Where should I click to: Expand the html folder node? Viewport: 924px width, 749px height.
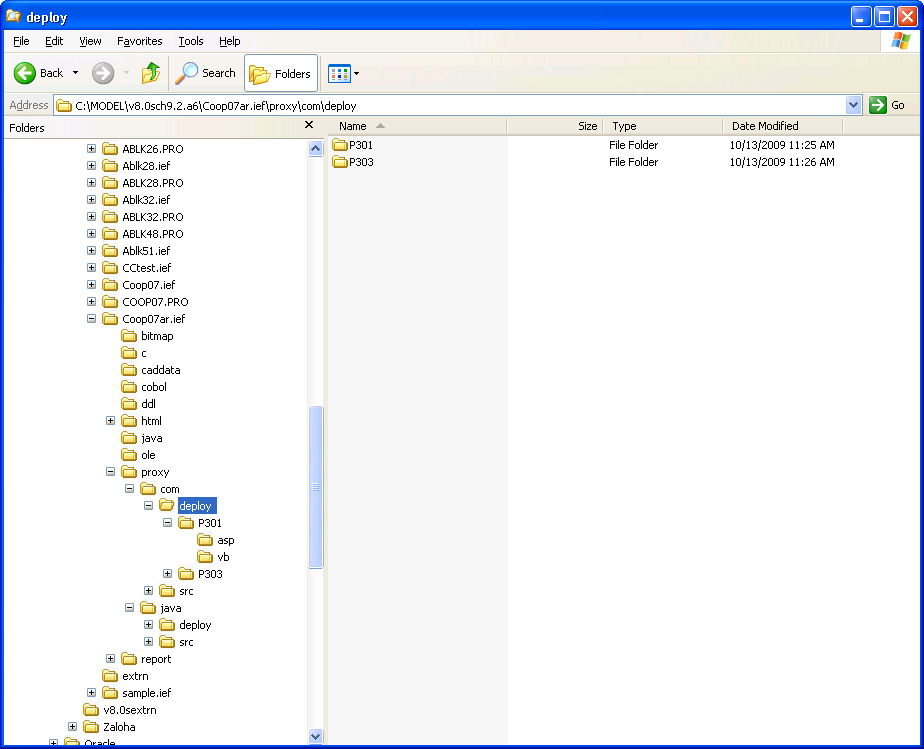(111, 421)
